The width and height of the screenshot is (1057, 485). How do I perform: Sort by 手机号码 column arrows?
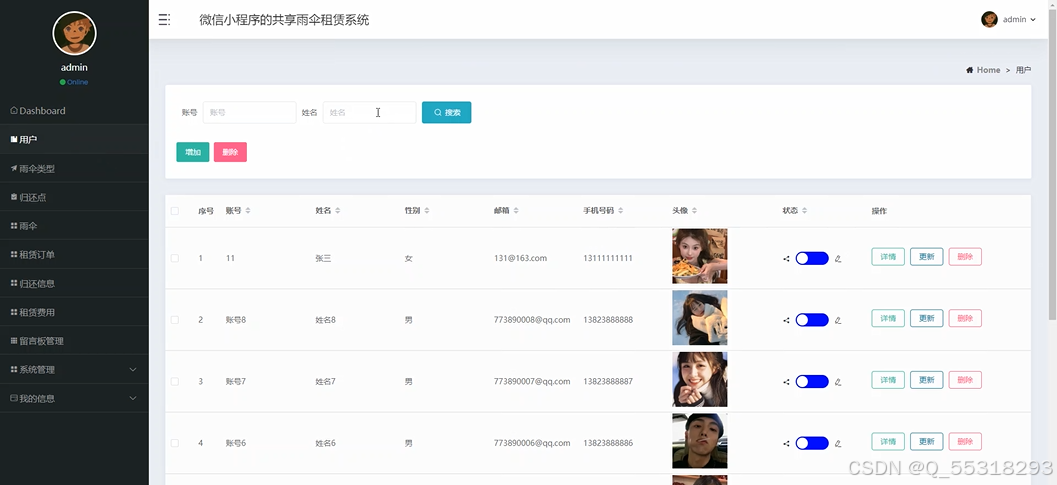pos(620,211)
